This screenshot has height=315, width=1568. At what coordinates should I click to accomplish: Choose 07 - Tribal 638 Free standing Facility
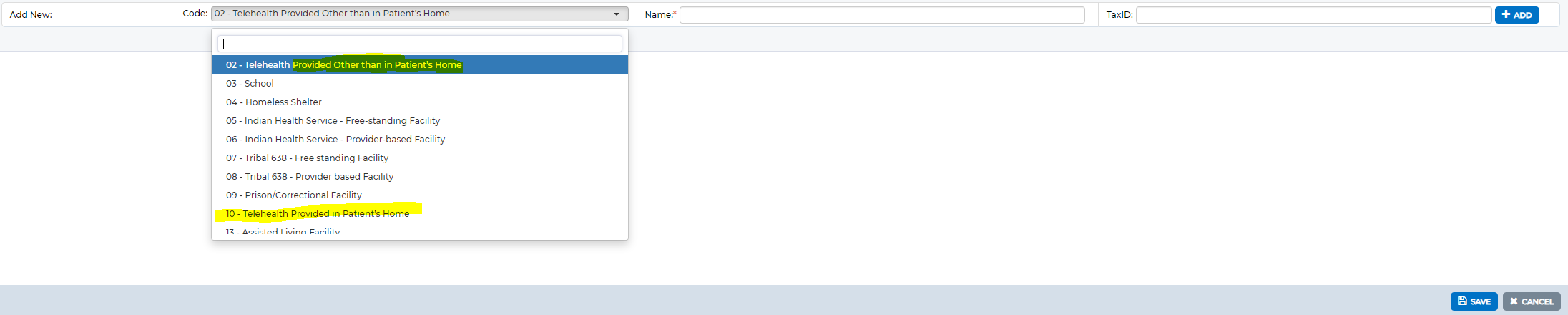(x=420, y=157)
